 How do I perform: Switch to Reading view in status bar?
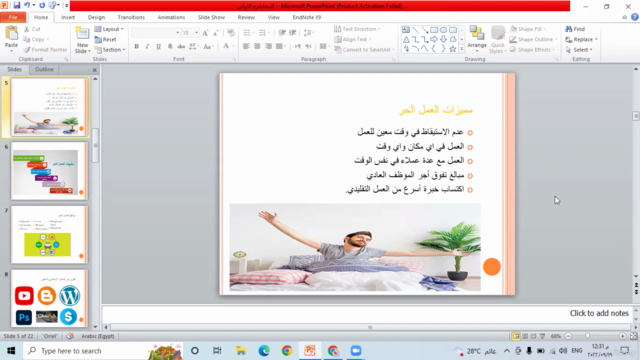(533, 336)
